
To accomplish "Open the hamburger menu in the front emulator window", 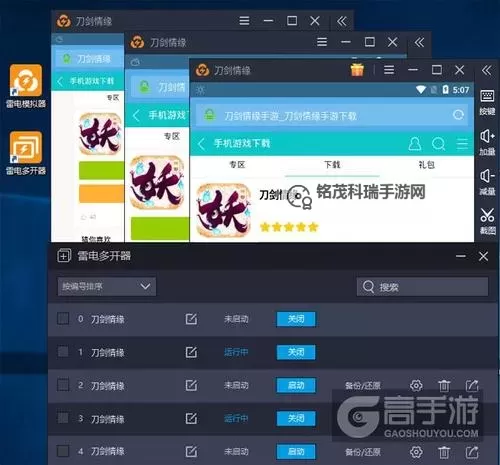I will pos(389,70).
